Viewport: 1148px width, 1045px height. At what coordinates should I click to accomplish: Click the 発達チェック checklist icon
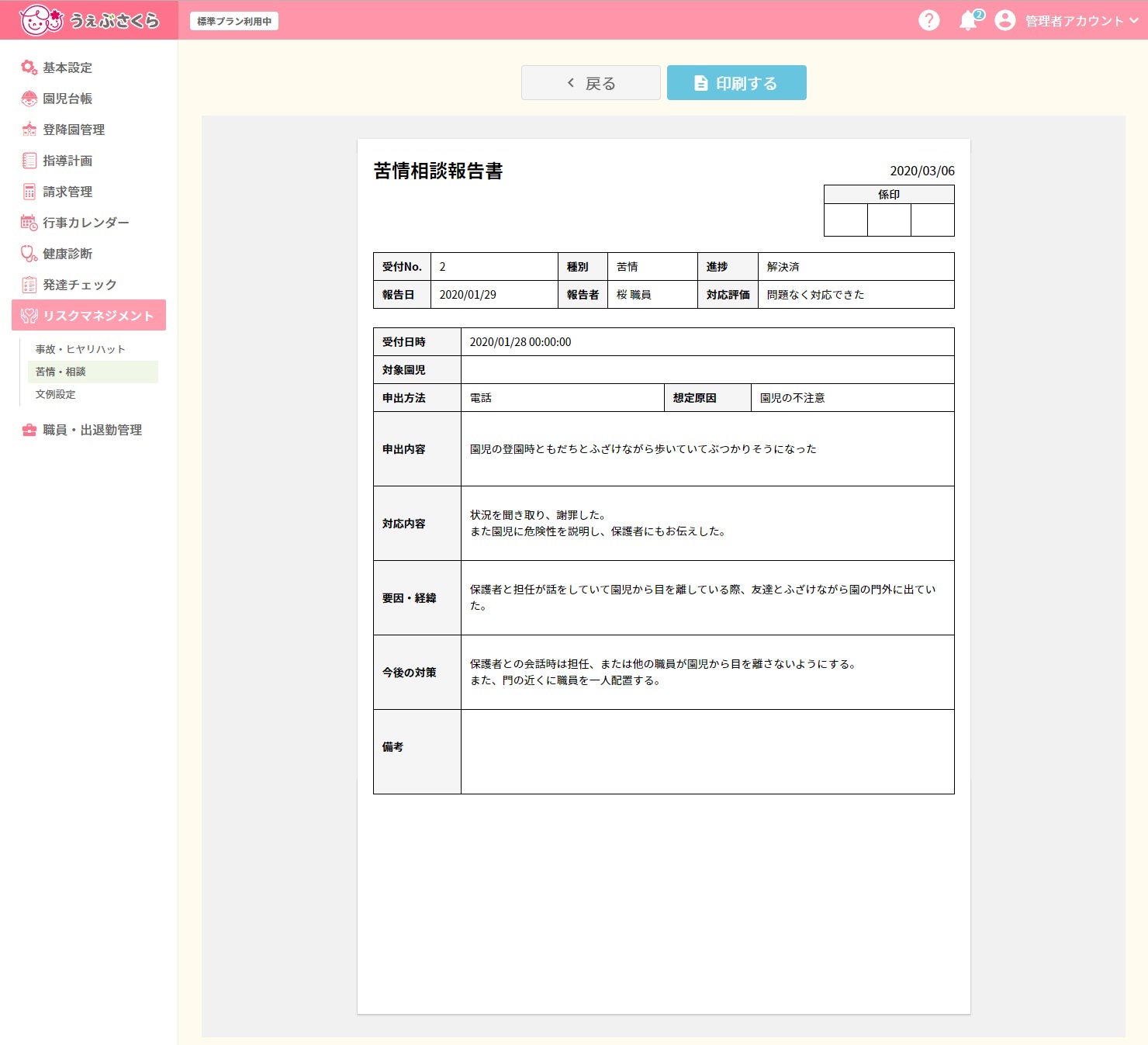coord(29,285)
